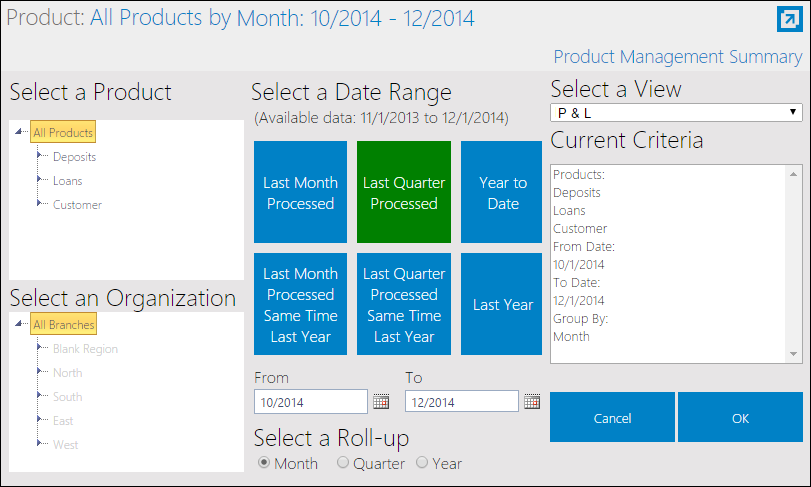811x487 pixels.
Task: Choose the Last Month Processed tile
Action: (300, 192)
